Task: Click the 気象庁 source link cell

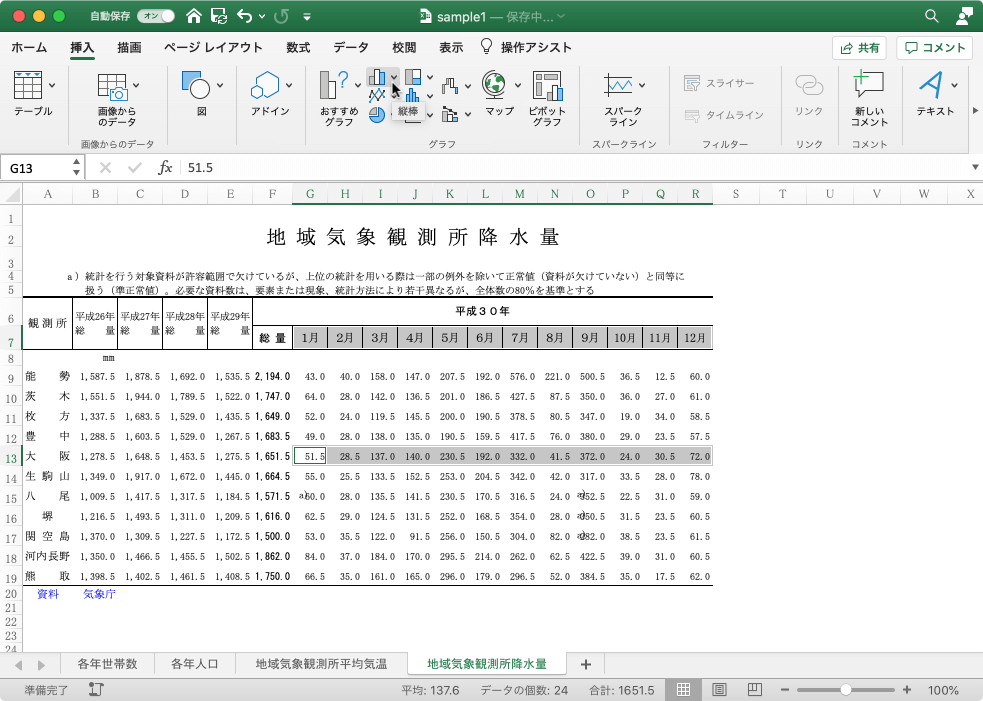Action: coord(99,594)
